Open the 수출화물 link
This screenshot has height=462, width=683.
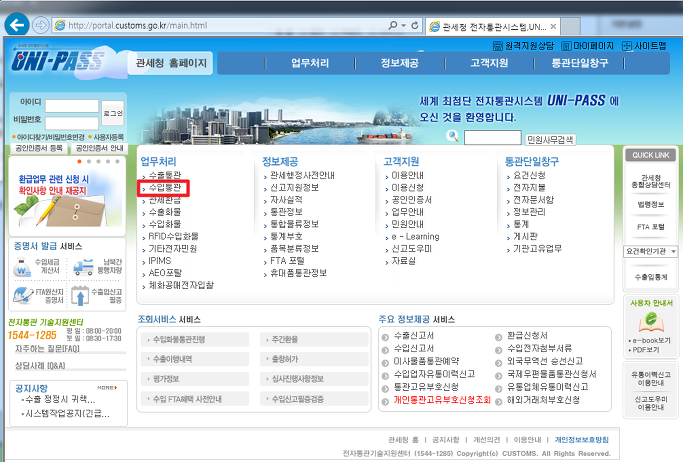tap(165, 212)
